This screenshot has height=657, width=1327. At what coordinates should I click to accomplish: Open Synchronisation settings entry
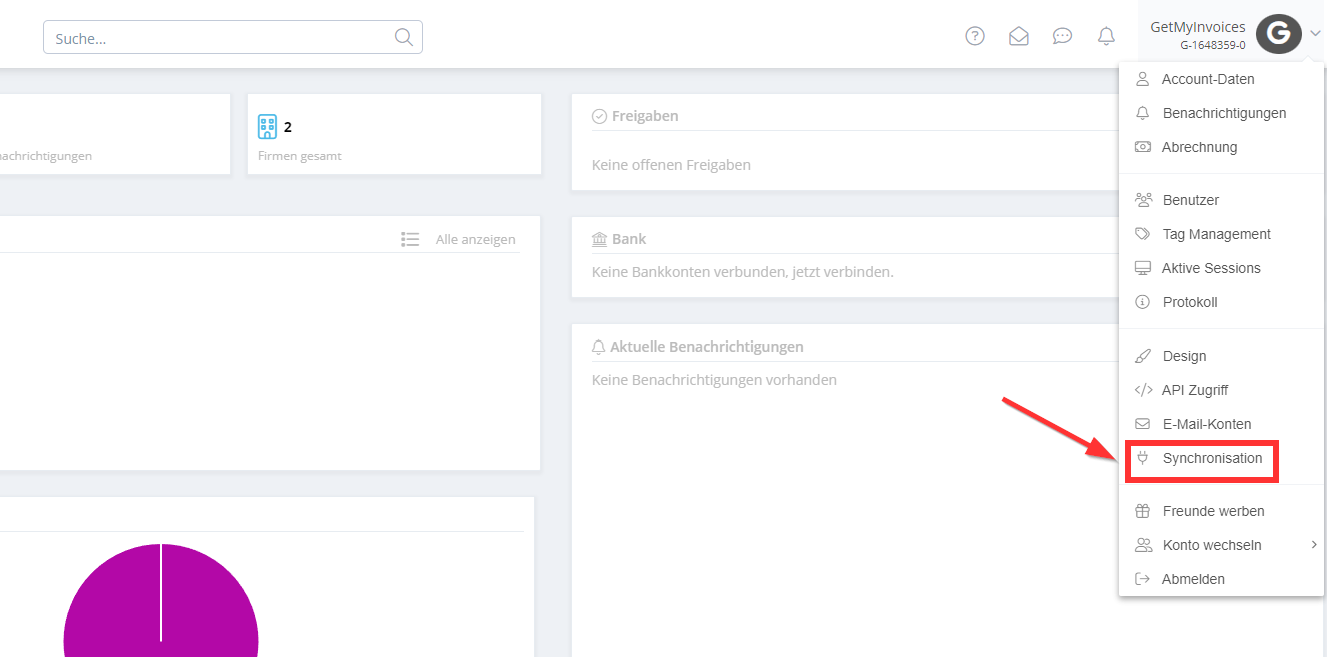click(x=1213, y=458)
